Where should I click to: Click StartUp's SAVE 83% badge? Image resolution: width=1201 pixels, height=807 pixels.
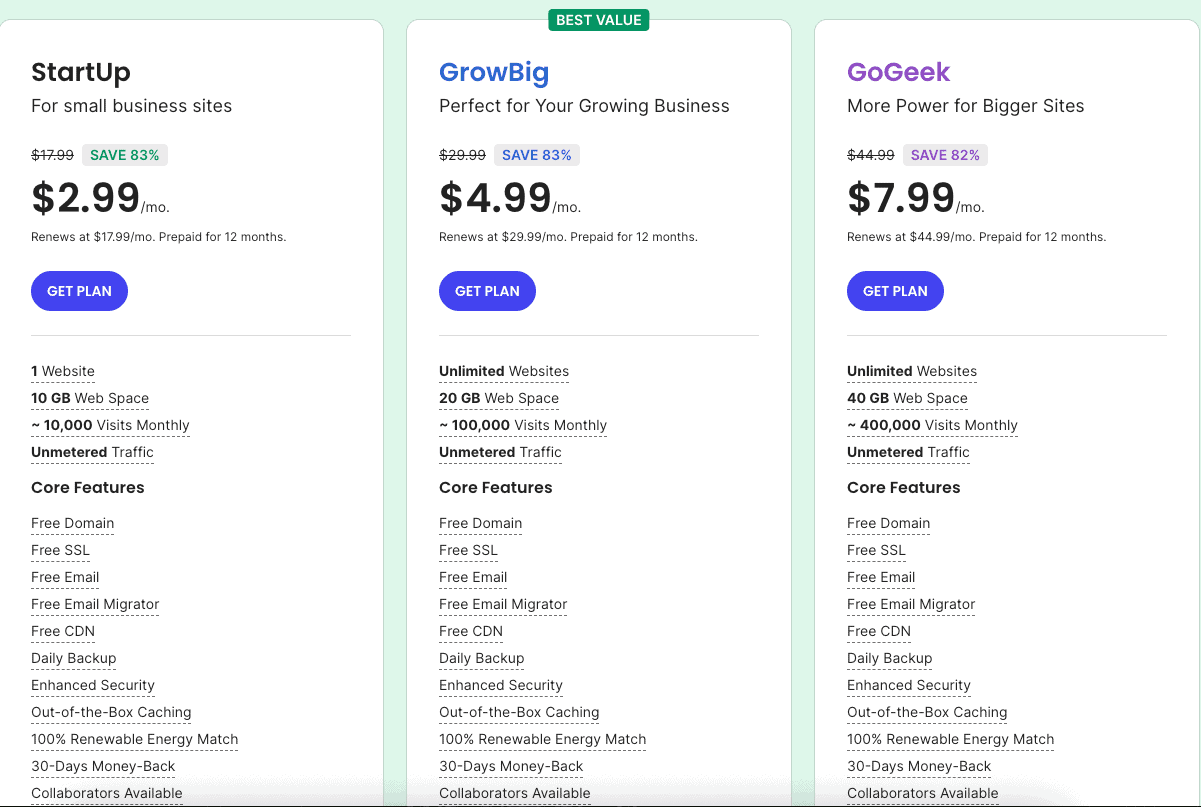pos(125,155)
